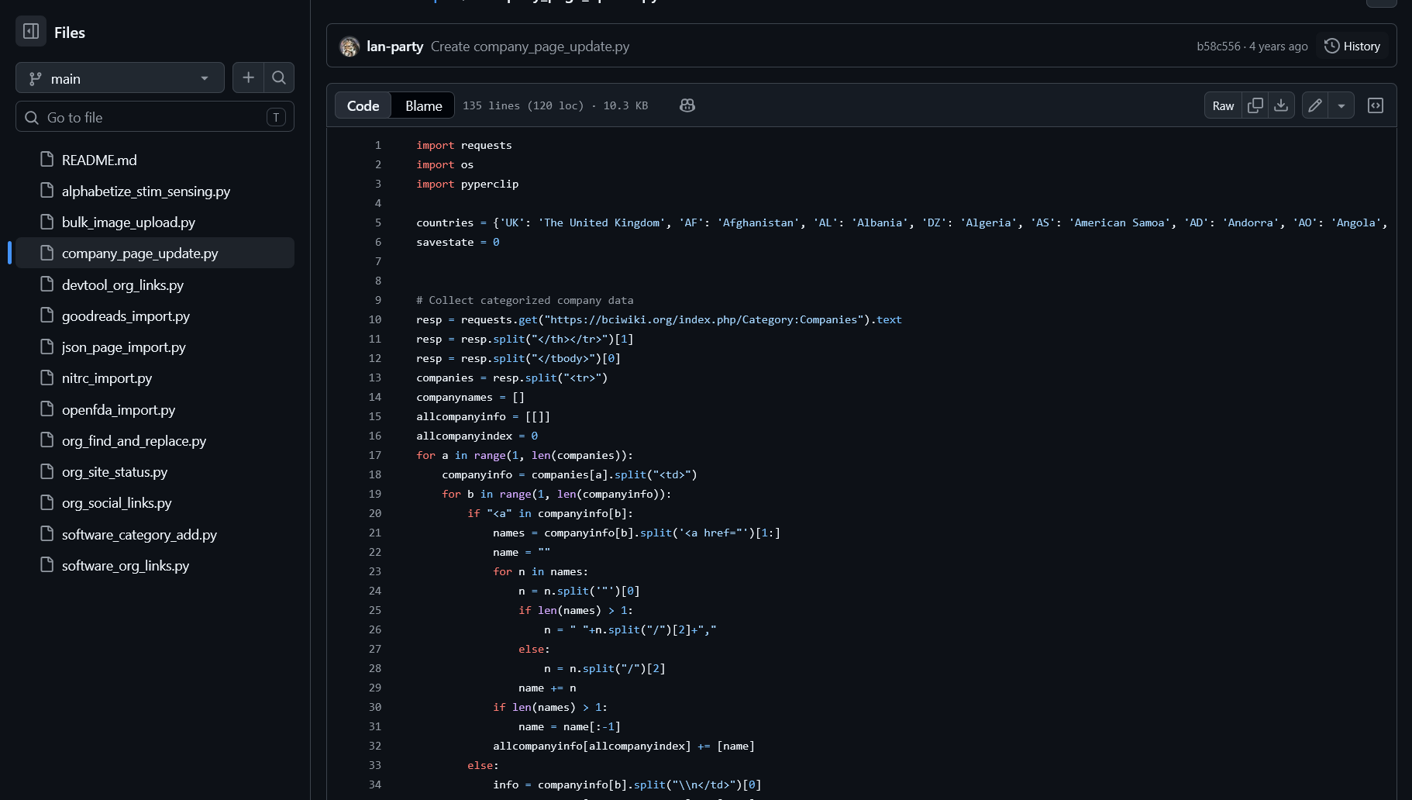Click the bciwiki.org URL string in code
Image resolution: width=1412 pixels, height=800 pixels.
point(705,320)
